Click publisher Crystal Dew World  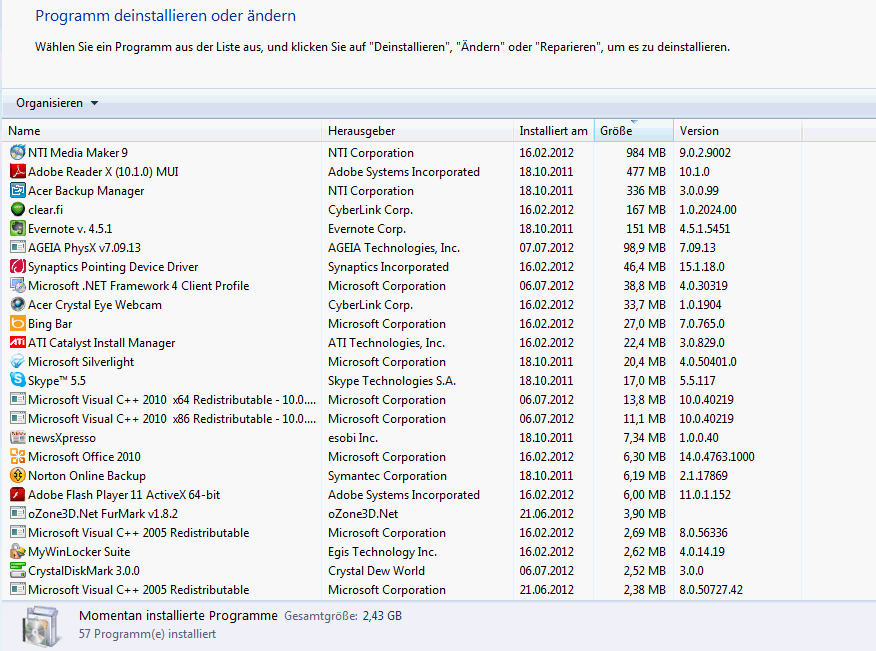point(376,571)
